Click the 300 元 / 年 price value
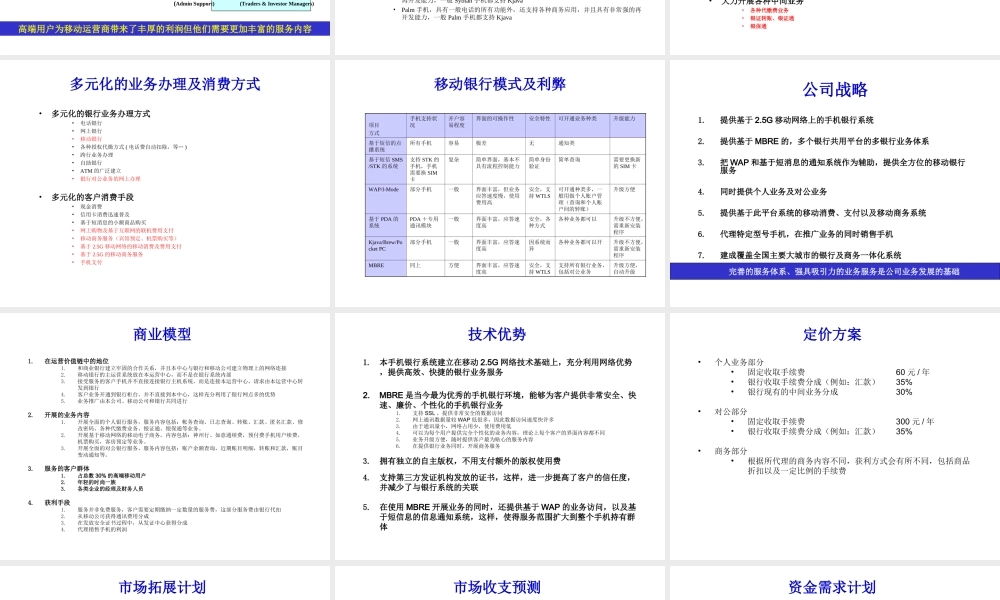Viewport: 1000px width, 600px height. click(915, 421)
